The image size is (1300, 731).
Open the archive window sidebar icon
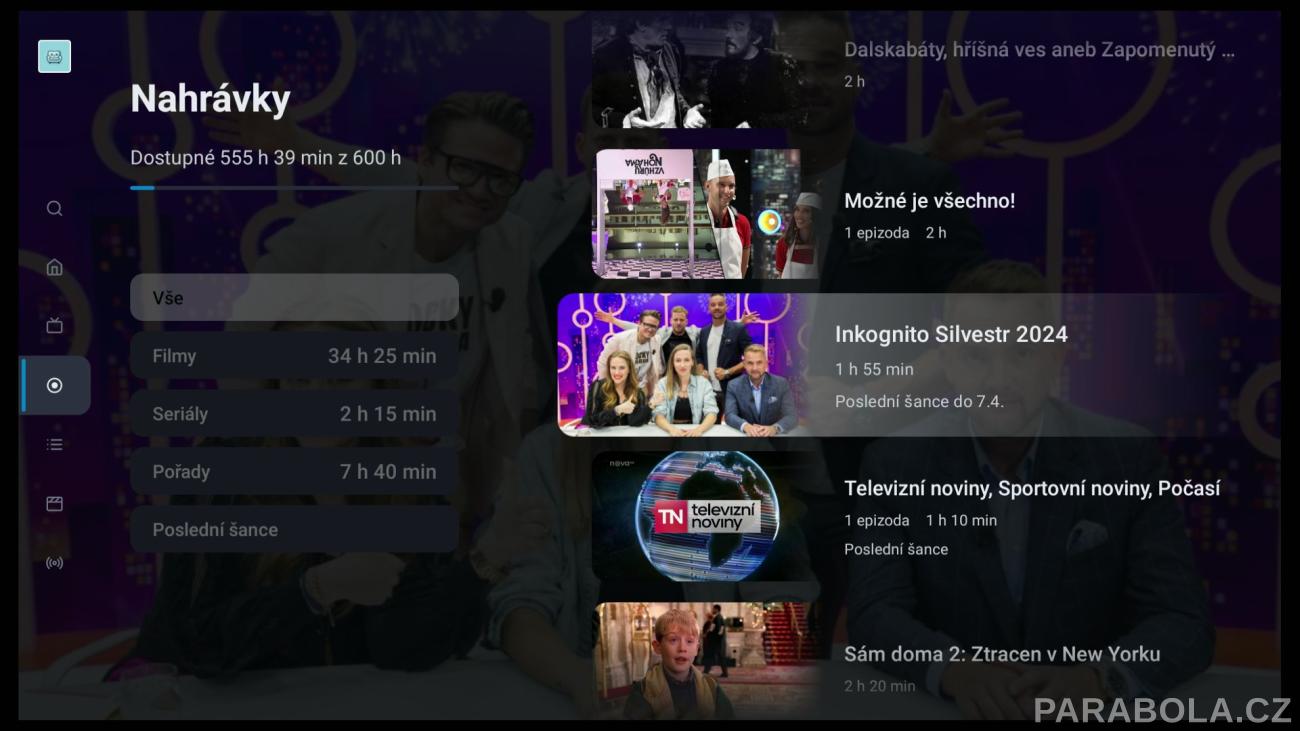pyautogui.click(x=55, y=503)
